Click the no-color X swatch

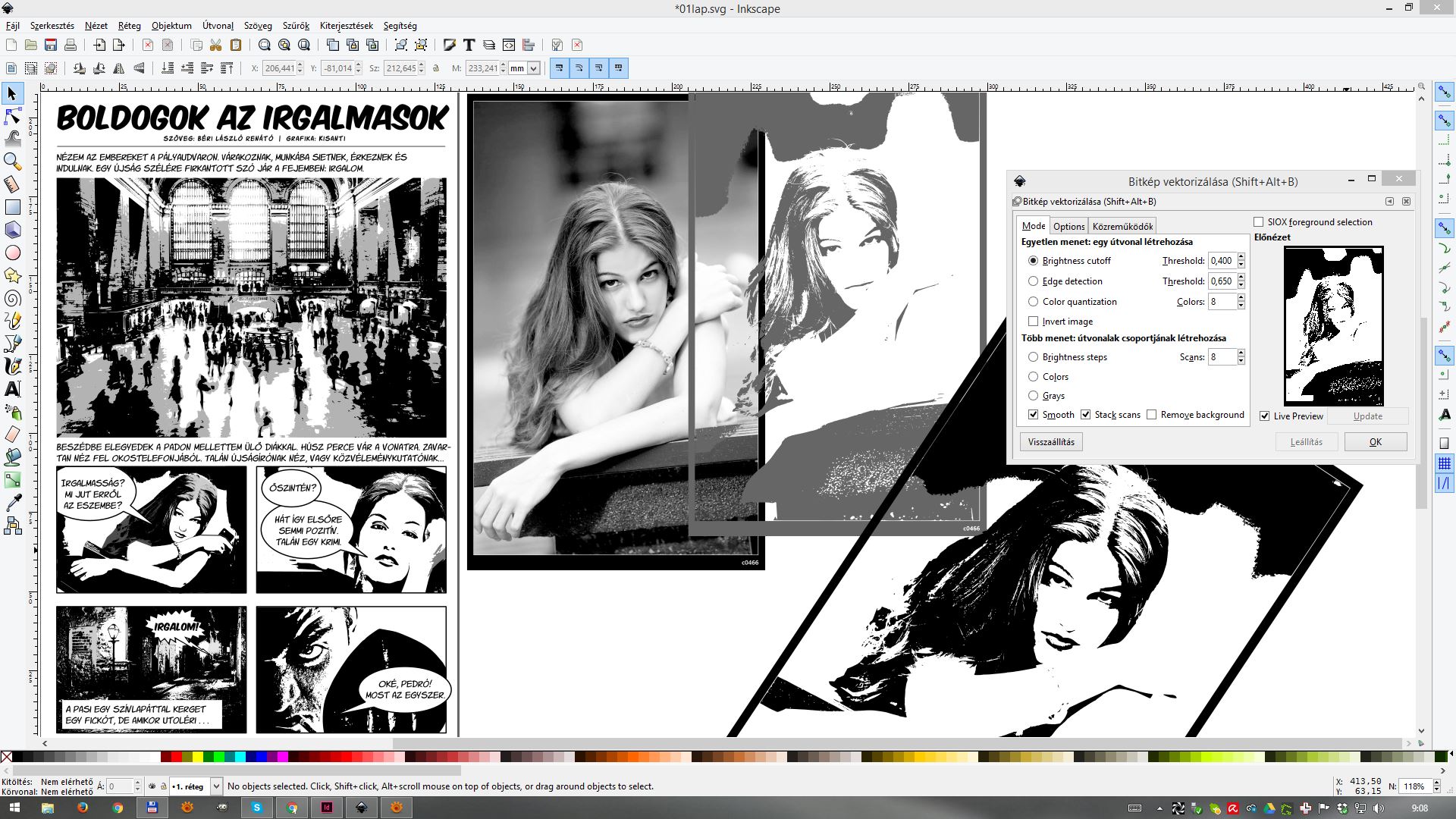click(7, 757)
